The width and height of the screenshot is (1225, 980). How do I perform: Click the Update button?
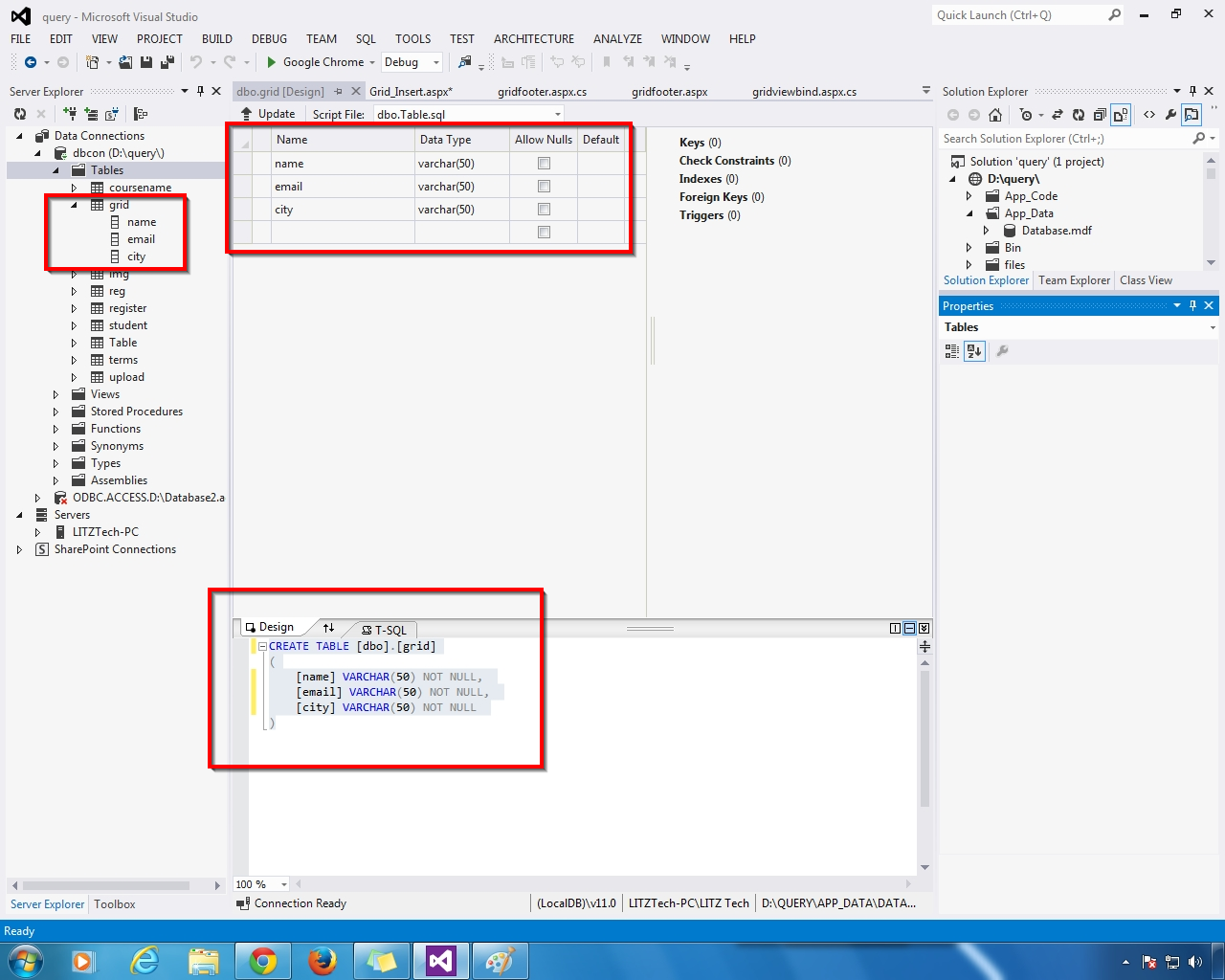tap(268, 114)
